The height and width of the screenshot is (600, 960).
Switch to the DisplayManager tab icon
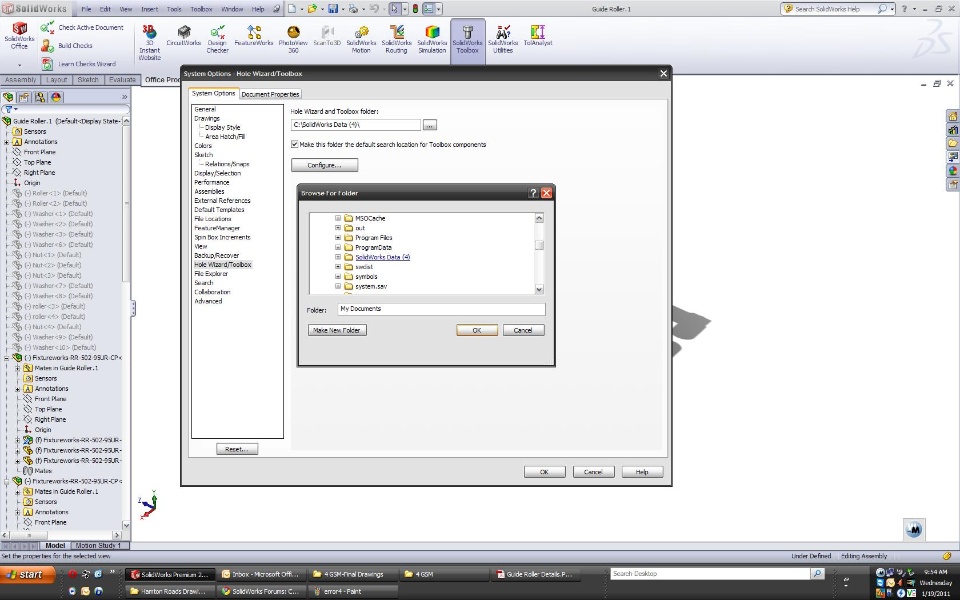coord(56,97)
